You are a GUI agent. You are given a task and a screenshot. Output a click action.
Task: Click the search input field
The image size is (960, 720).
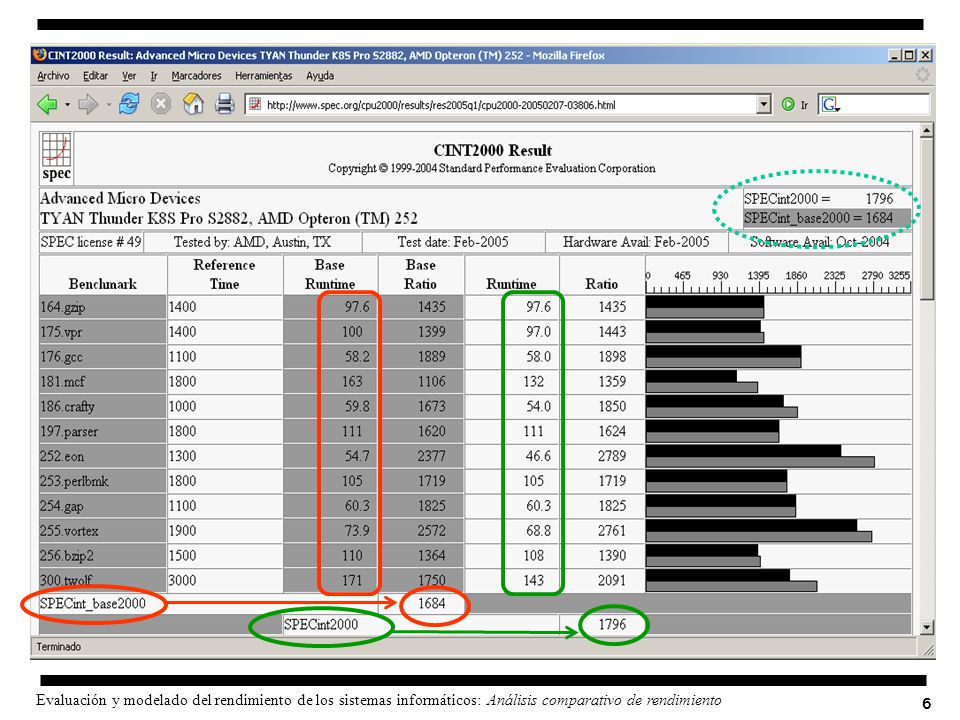coord(885,105)
